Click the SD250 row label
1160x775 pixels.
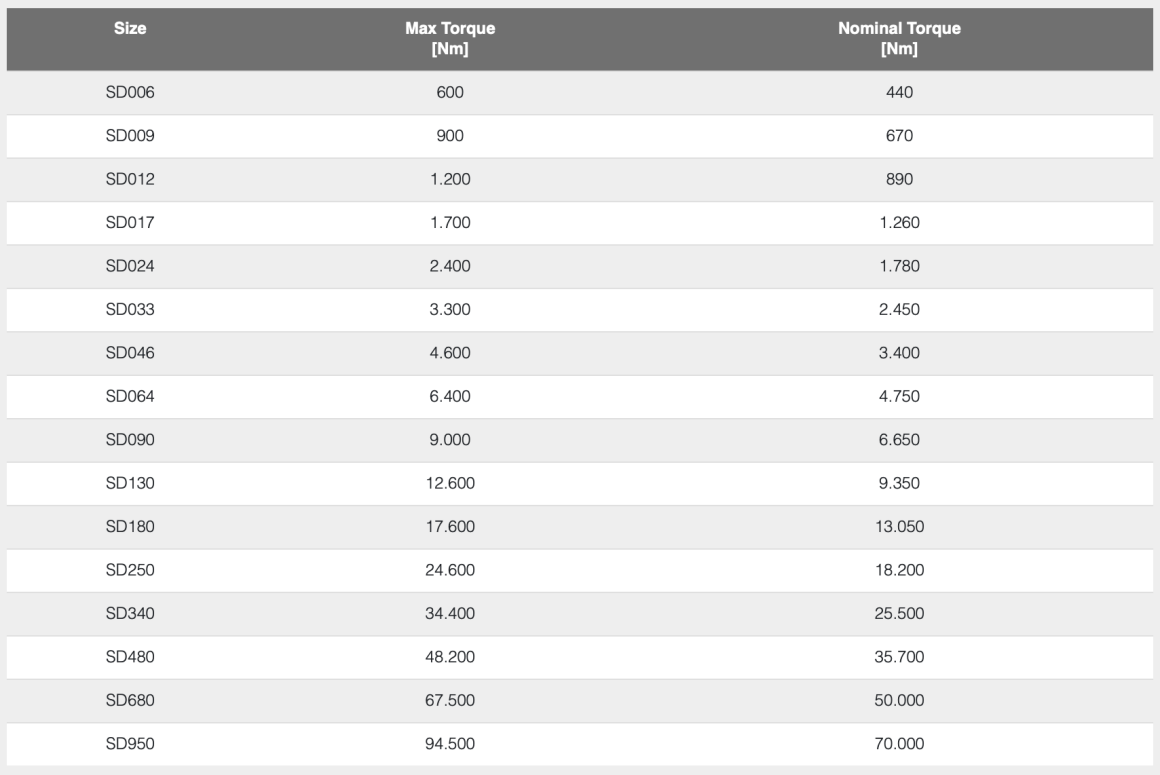[x=131, y=571]
